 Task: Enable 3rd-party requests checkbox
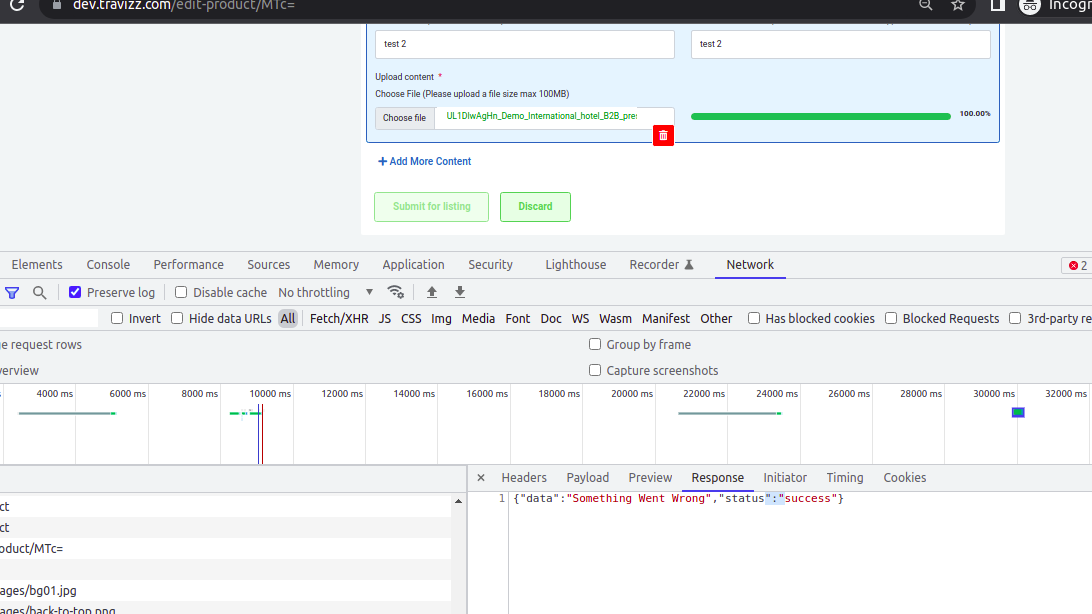(x=1015, y=318)
